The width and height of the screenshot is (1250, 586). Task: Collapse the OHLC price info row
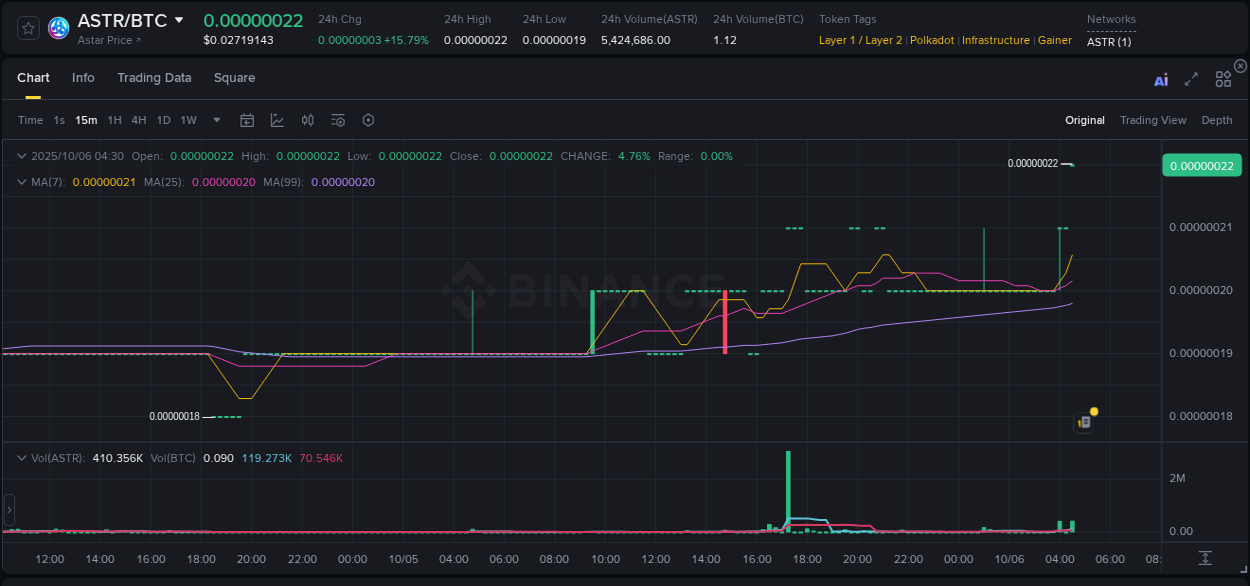coord(22,156)
